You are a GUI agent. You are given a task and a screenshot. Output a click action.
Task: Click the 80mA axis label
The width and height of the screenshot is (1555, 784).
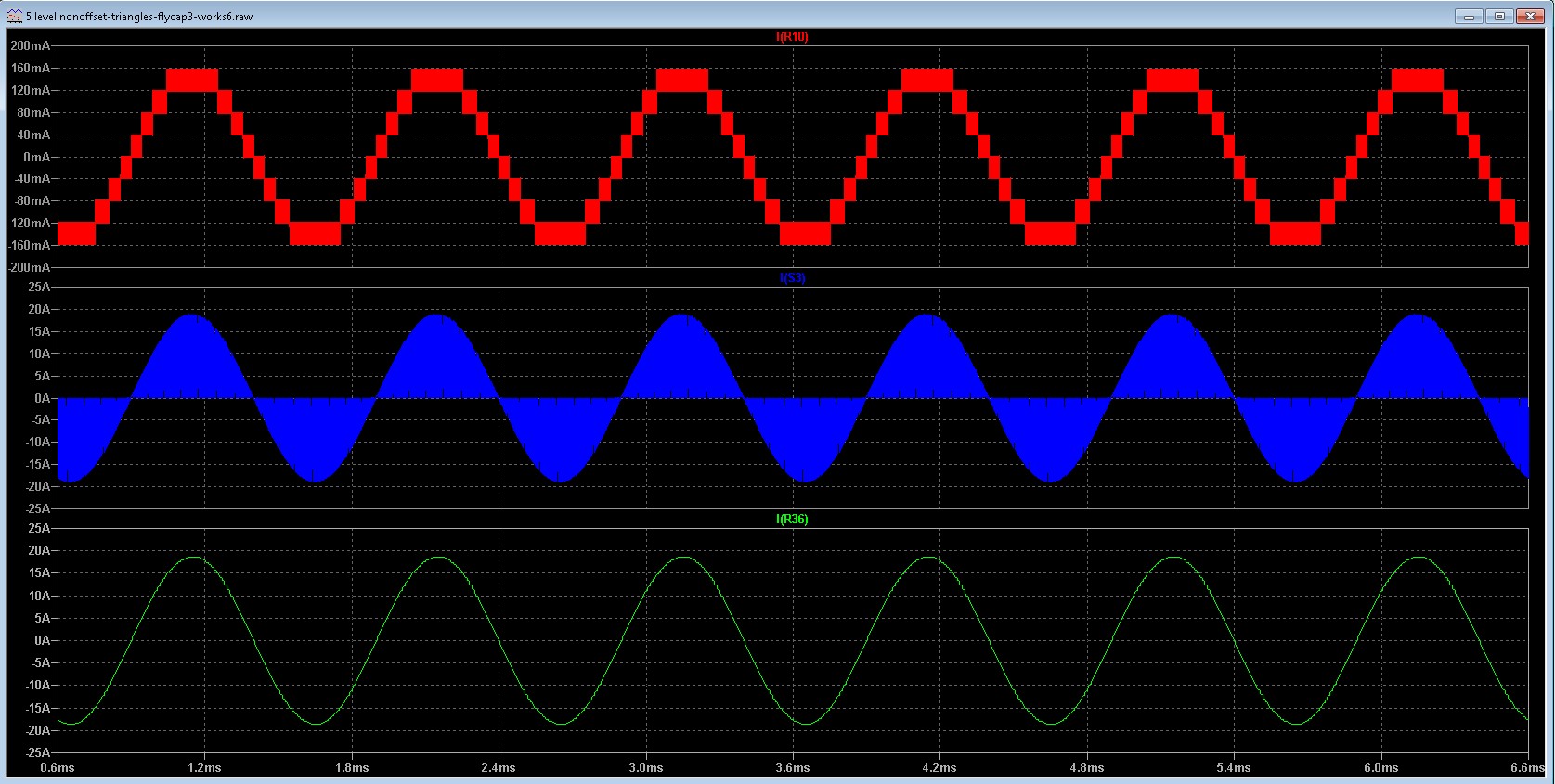pos(33,112)
